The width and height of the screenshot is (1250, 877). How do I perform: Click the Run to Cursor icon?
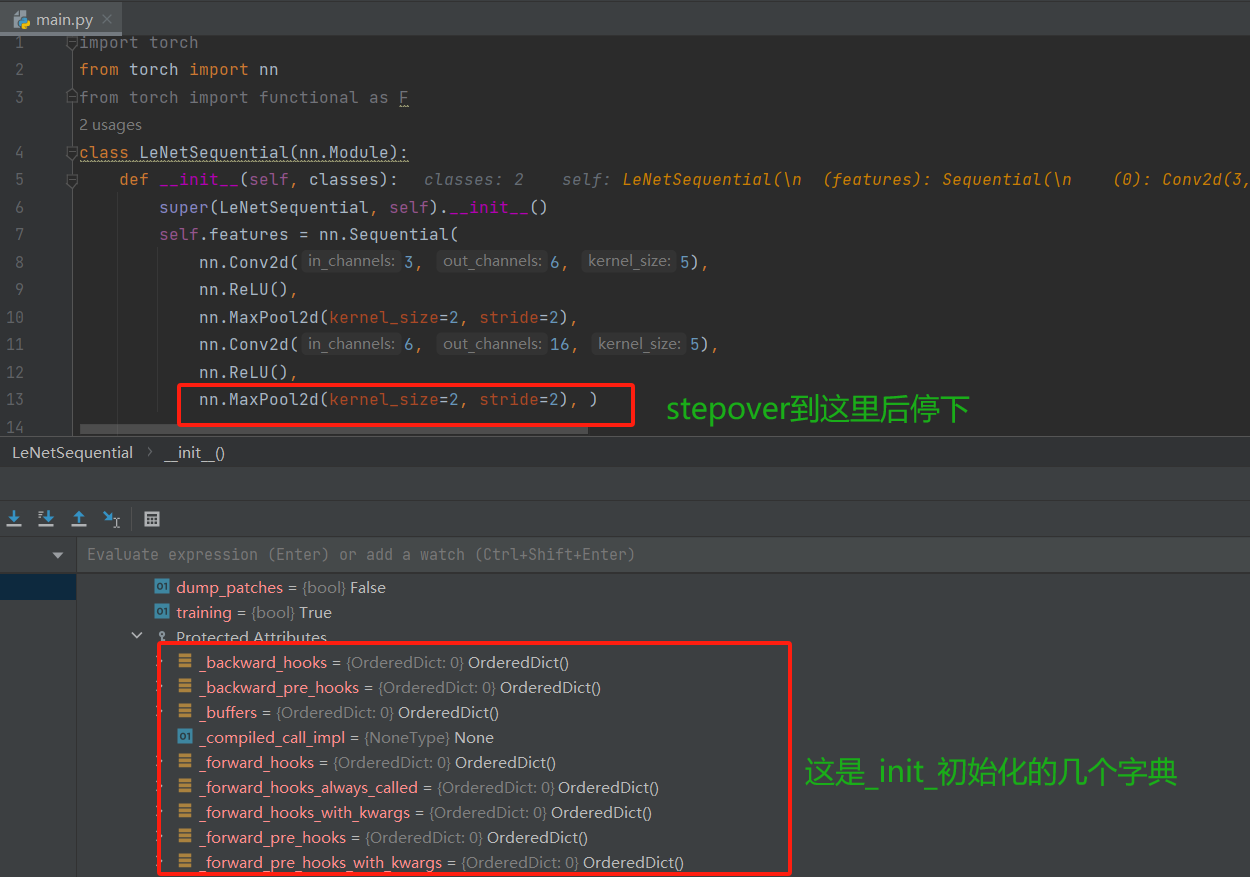(112, 519)
